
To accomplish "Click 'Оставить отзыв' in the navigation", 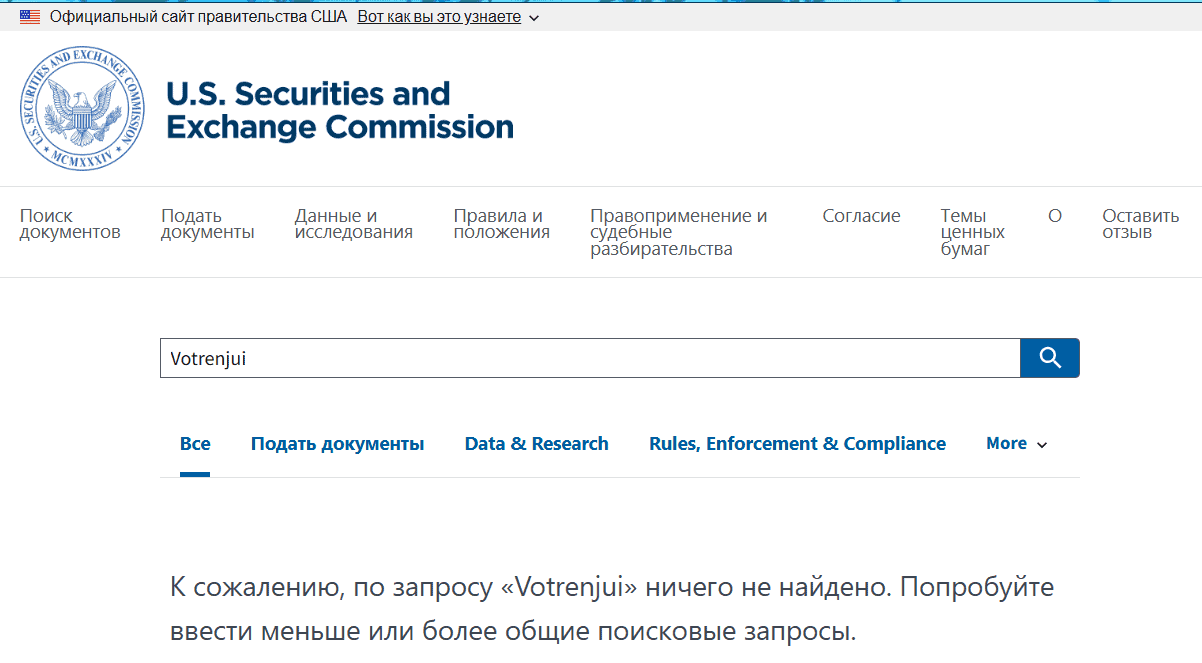I will (1140, 224).
